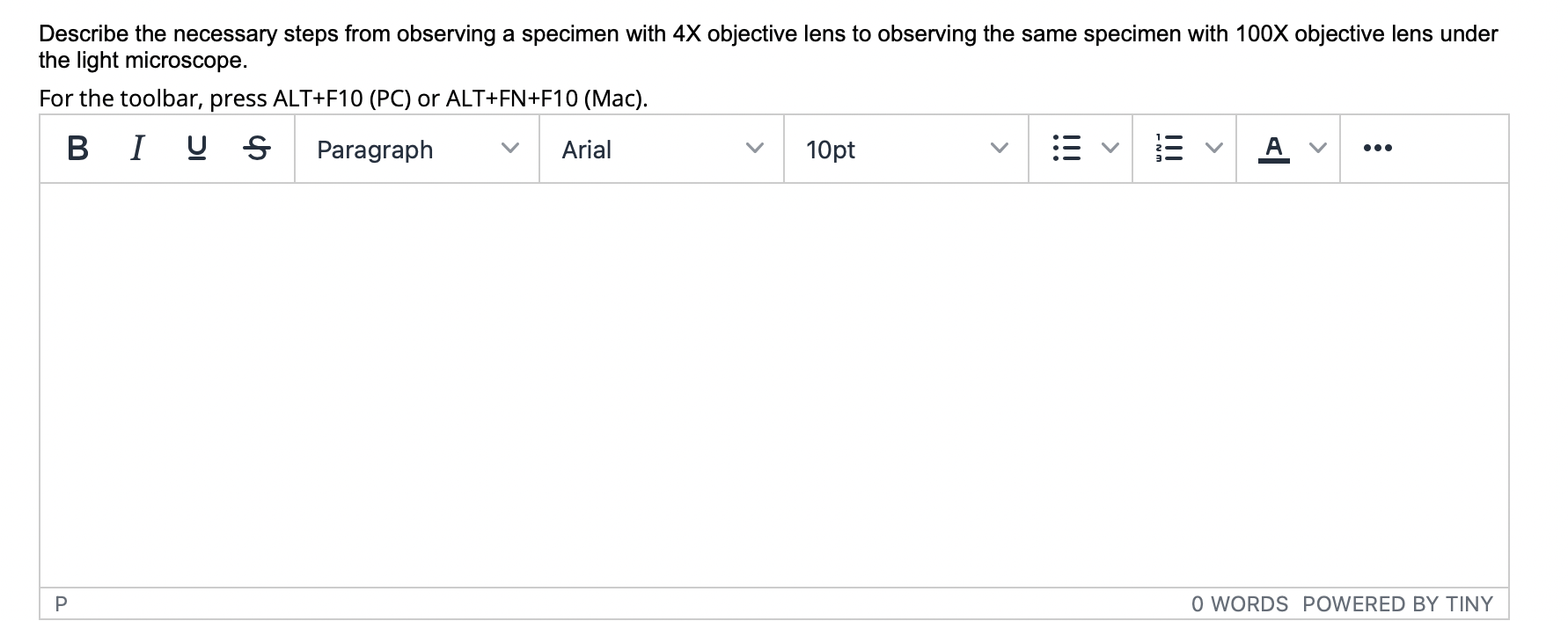Open the POWERED BY TINY link
Image resolution: width=1568 pixels, height=621 pixels.
point(1397,604)
